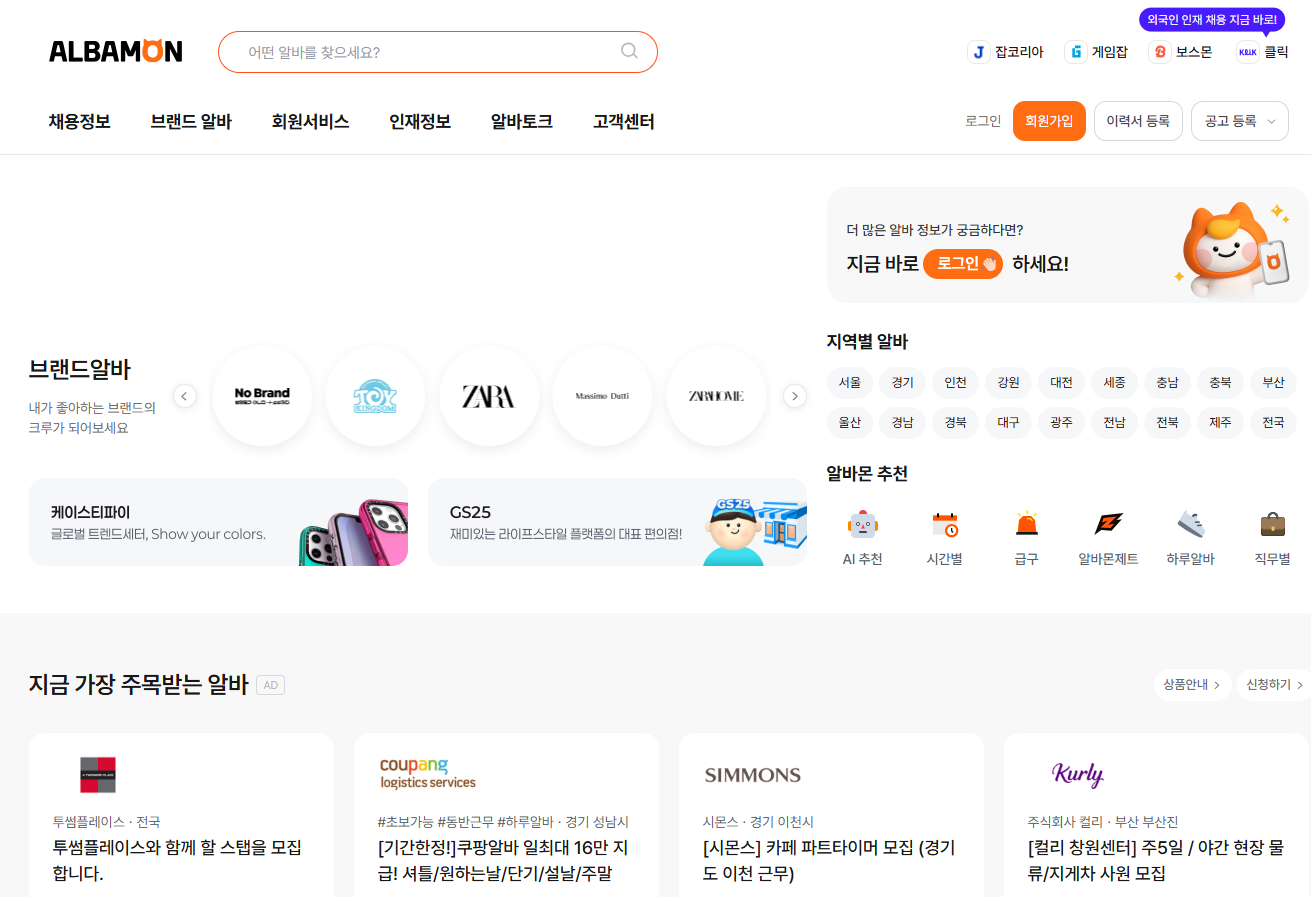Focus the 어떤 알바를 찾으세요 search field
1311x897 pixels.
(x=438, y=52)
